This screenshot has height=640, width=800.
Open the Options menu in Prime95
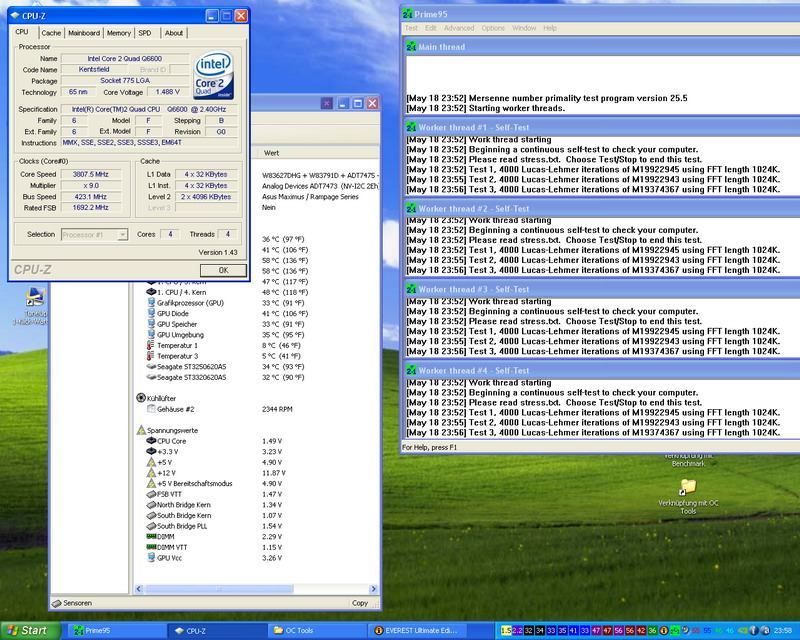pos(493,28)
